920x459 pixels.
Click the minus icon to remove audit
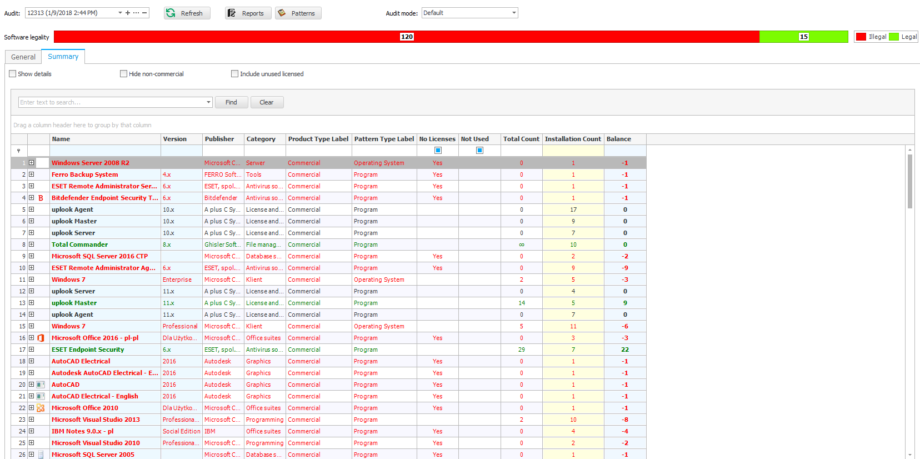pyautogui.click(x=144, y=12)
